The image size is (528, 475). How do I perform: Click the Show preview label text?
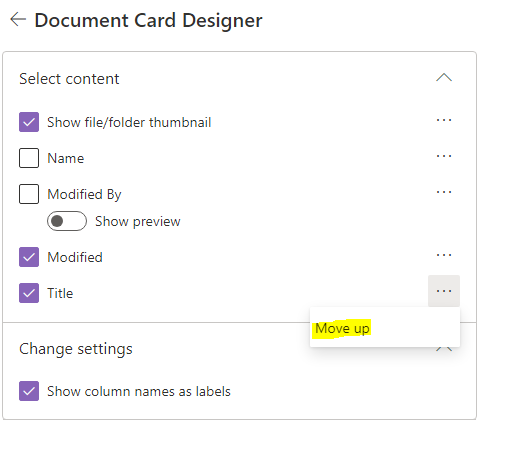pos(138,222)
